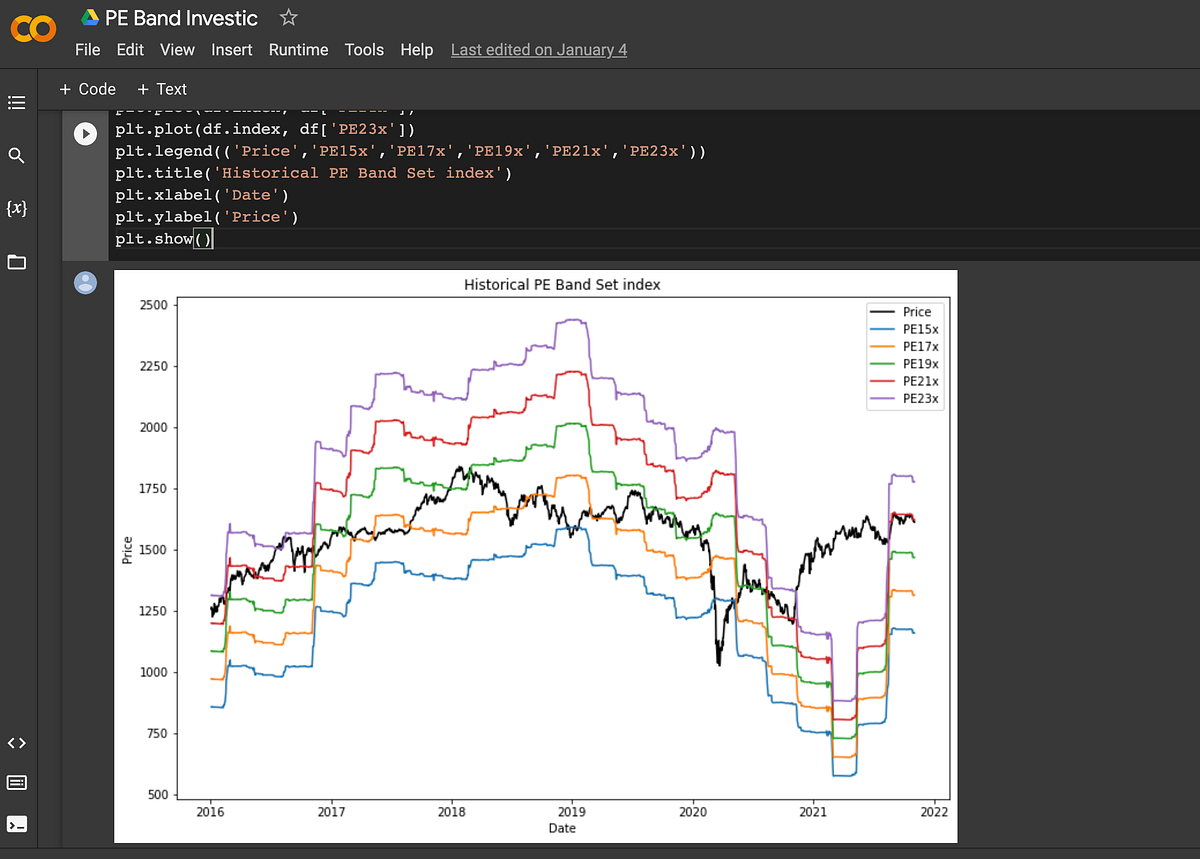The height and width of the screenshot is (859, 1200).
Task: Open a Terminal from the left sidebar
Action: tap(16, 824)
